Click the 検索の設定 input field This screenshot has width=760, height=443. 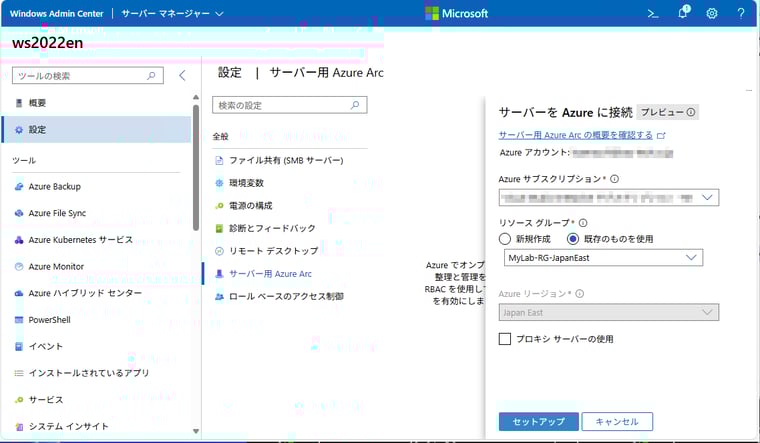290,105
